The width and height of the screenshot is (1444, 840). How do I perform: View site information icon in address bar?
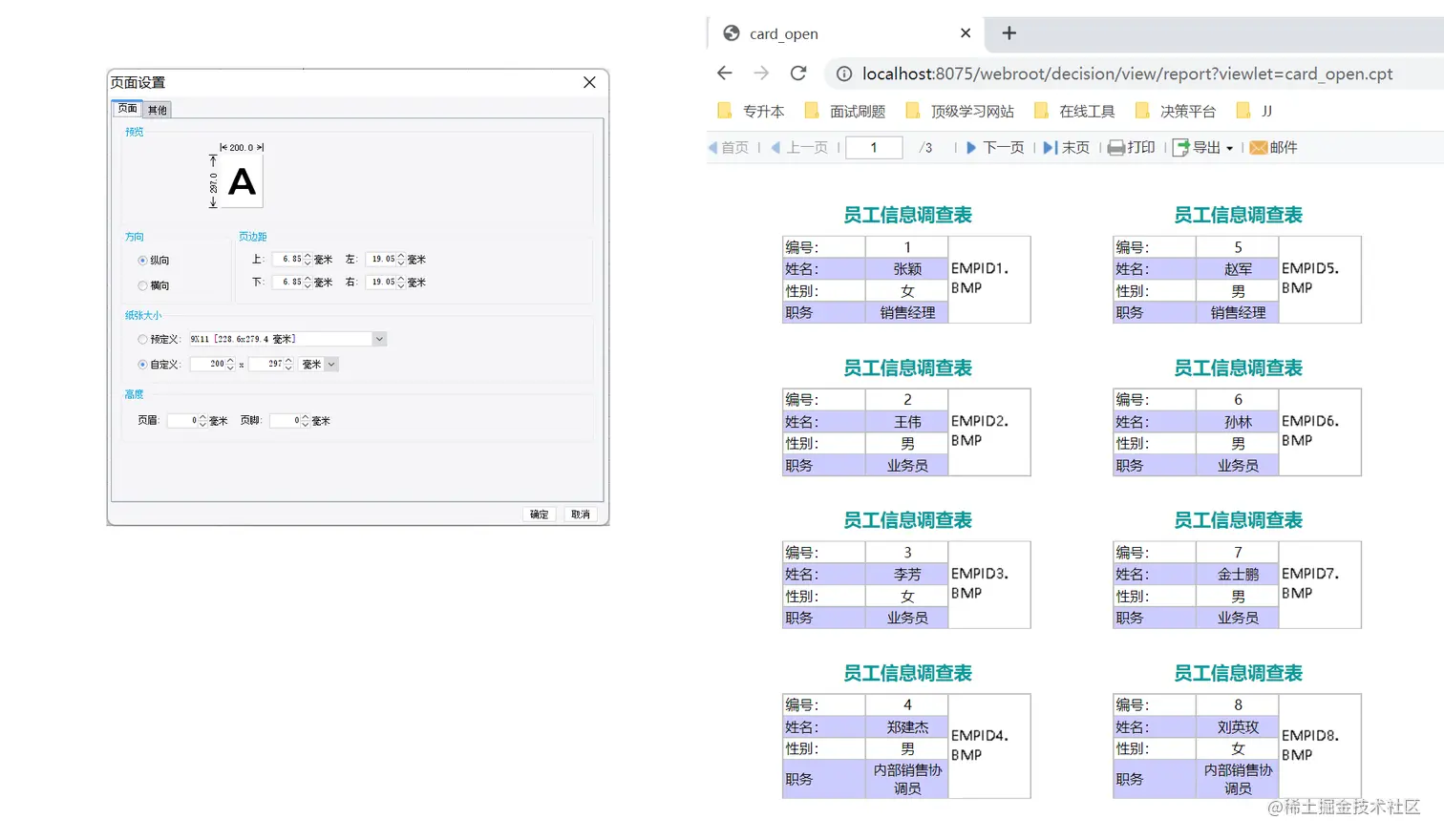pyautogui.click(x=844, y=73)
